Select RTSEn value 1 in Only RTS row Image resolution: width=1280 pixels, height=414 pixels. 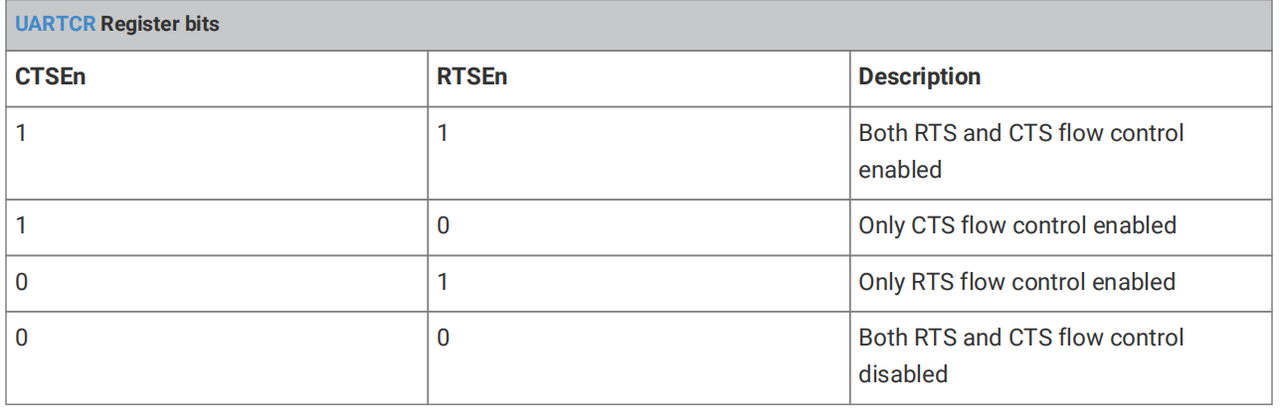pos(443,281)
